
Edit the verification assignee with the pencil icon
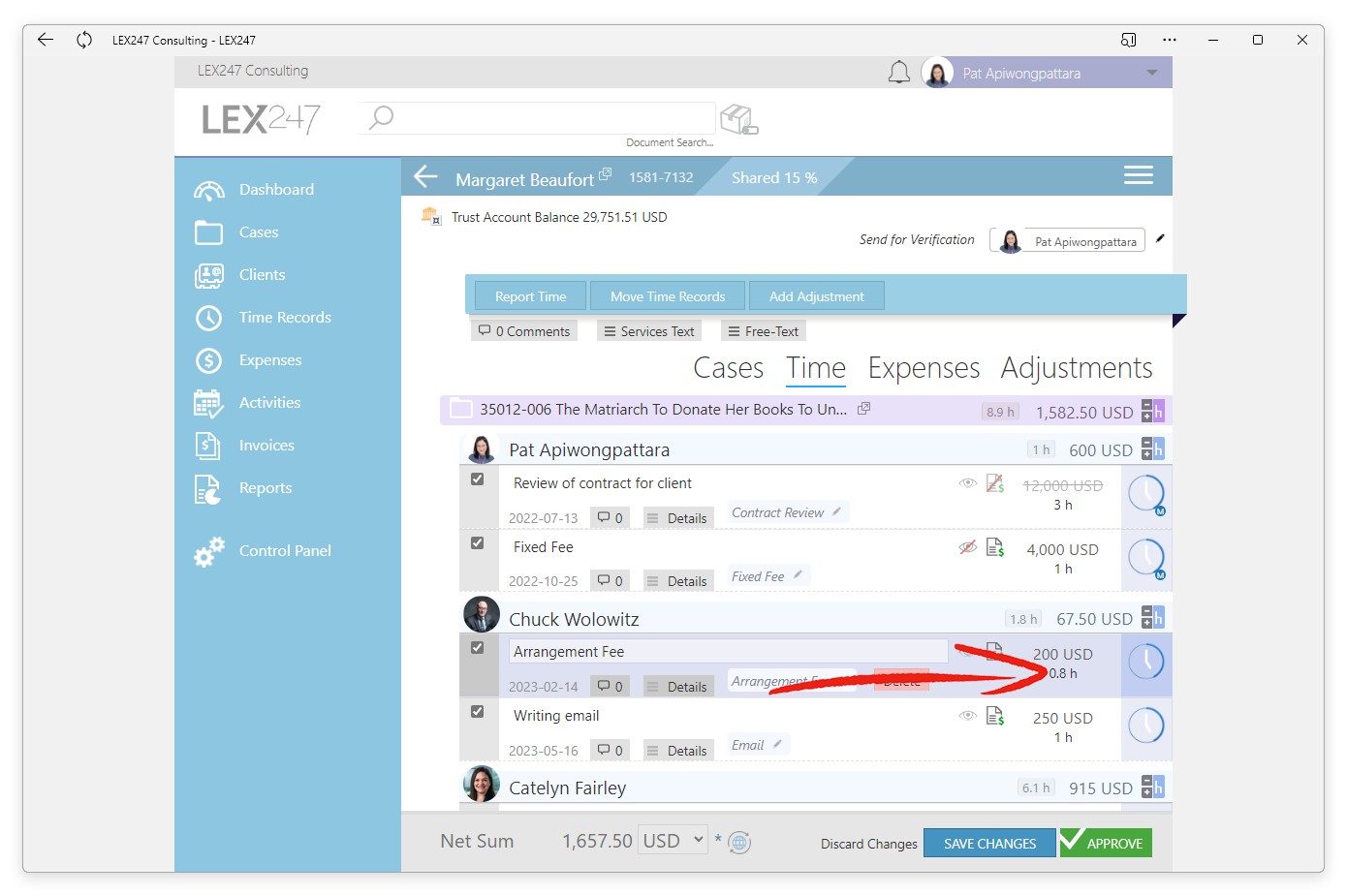pyautogui.click(x=1160, y=238)
